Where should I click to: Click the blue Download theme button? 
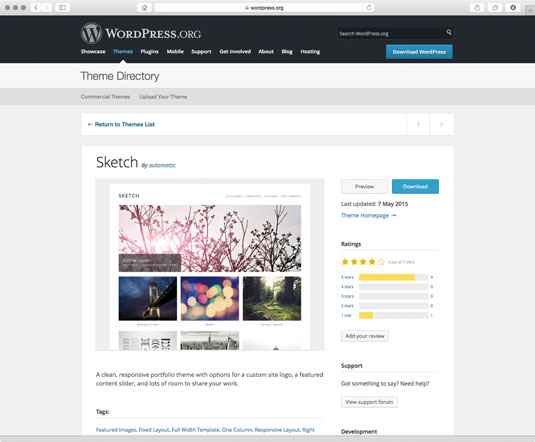tap(415, 186)
